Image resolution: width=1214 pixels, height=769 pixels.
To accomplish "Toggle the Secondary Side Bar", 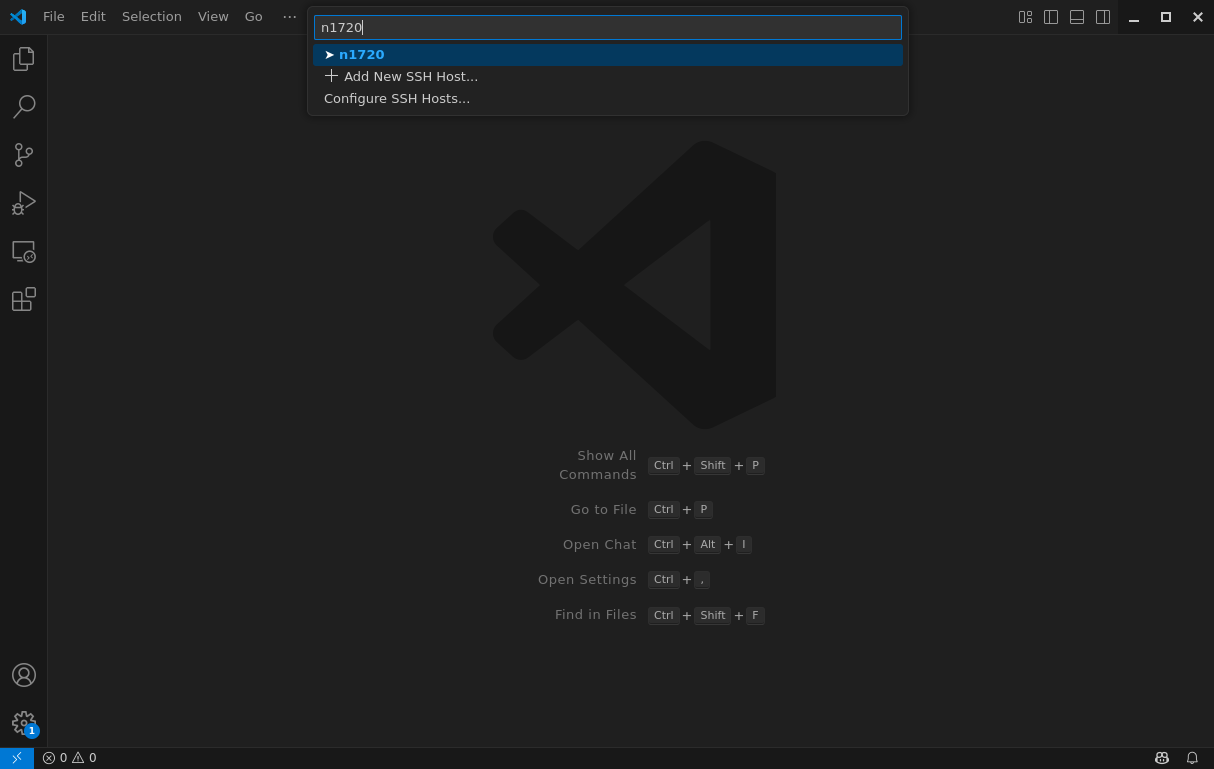I will [x=1103, y=17].
